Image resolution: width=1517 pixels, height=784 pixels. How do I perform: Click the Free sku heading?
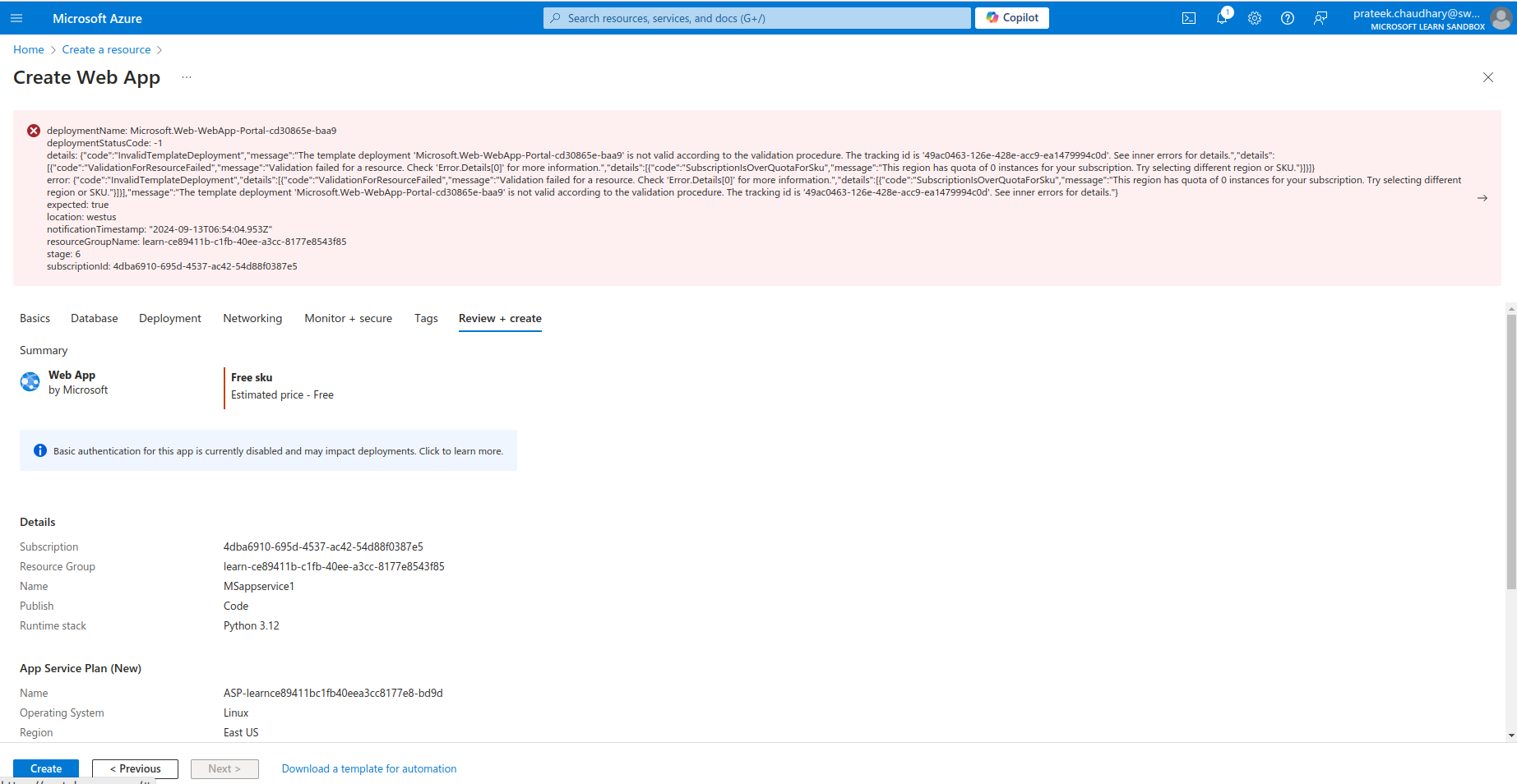[252, 377]
